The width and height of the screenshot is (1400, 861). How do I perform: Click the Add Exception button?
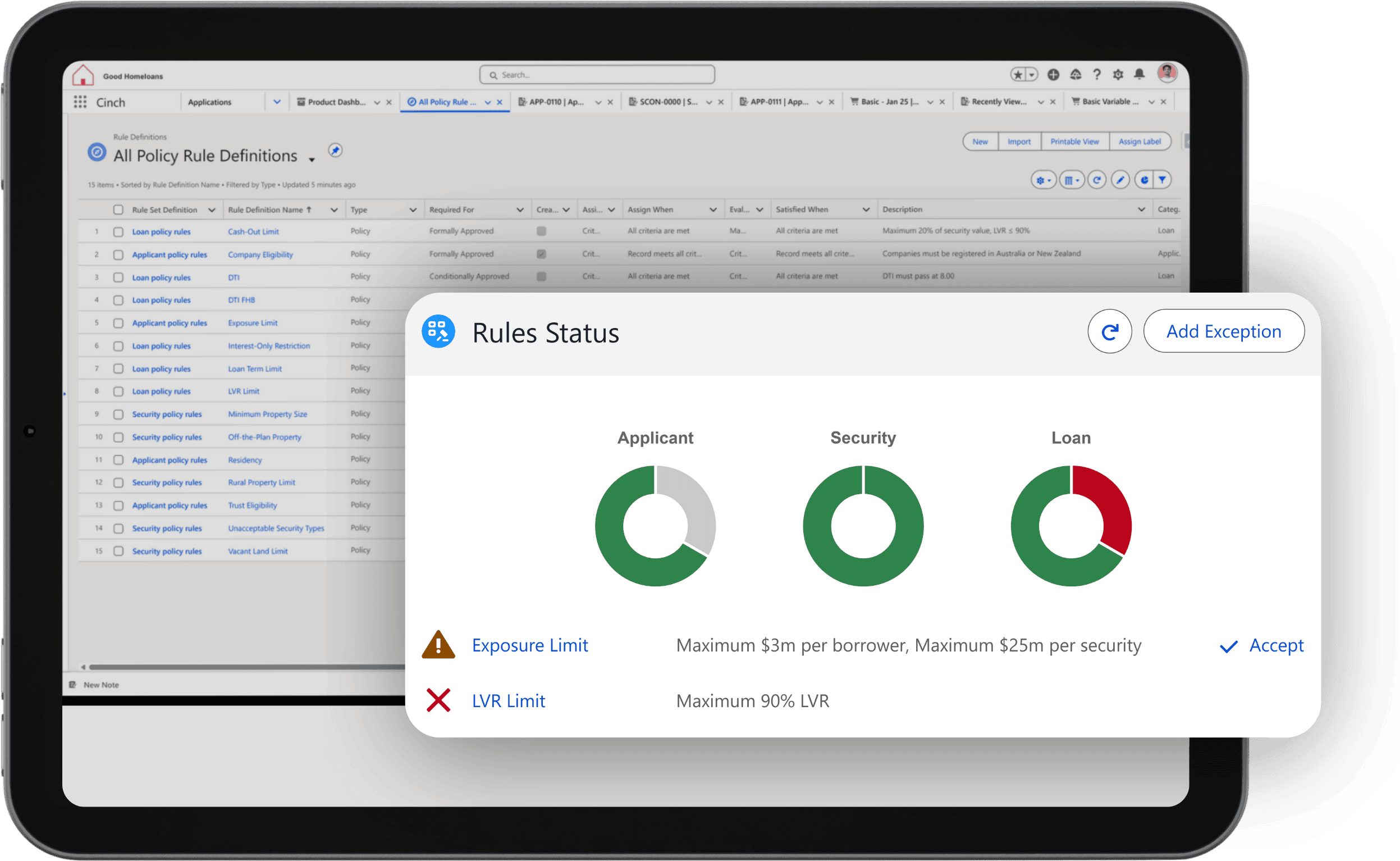coord(1224,331)
